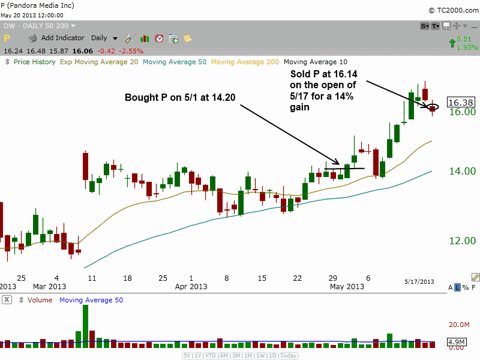This screenshot has width=480, height=360.
Task: Click the calendar with green plus icon
Action: [174, 39]
